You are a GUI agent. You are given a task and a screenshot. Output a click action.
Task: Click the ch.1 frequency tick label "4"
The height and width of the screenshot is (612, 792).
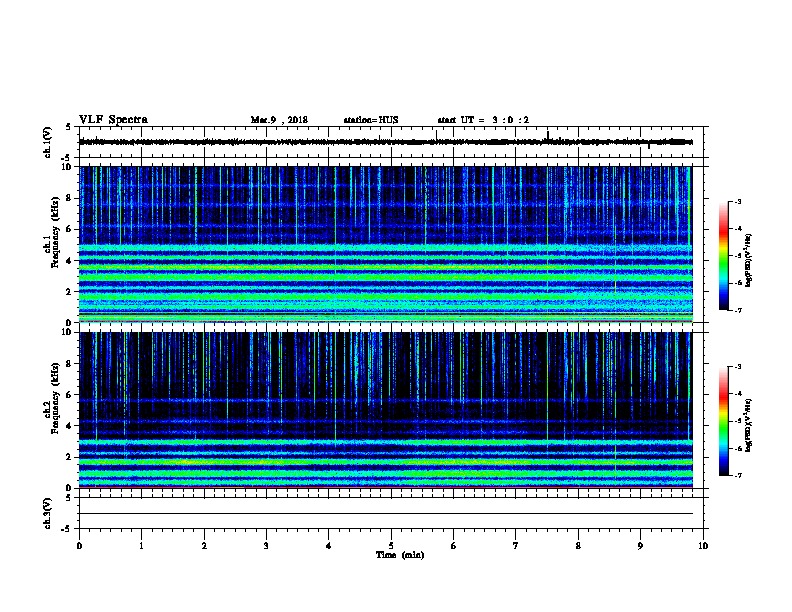[x=70, y=261]
